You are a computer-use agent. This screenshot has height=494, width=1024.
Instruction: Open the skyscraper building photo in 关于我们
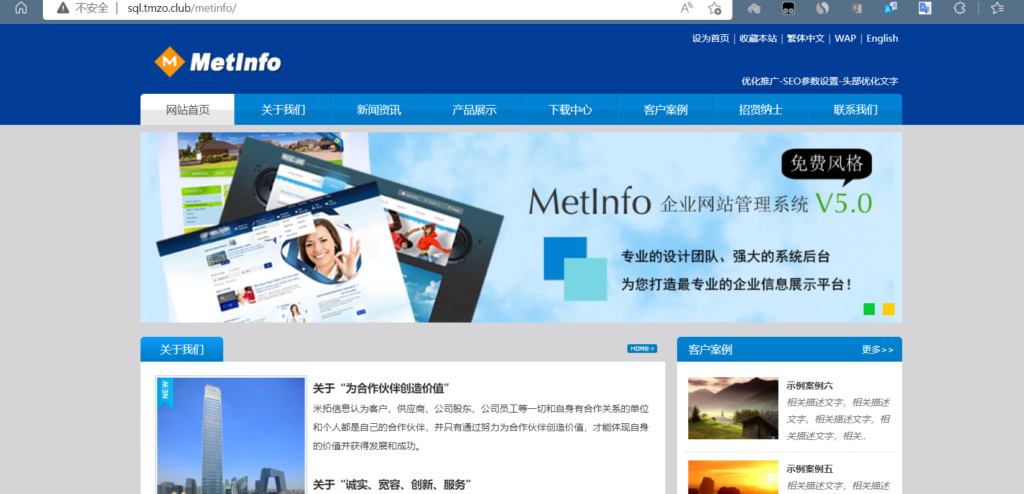(x=231, y=435)
